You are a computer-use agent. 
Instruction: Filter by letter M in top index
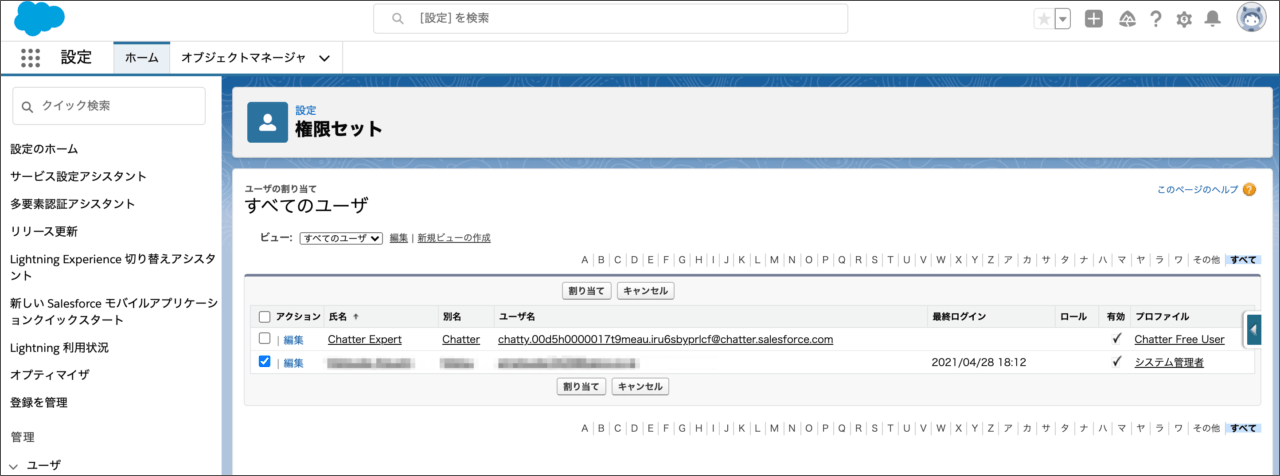[x=774, y=260]
